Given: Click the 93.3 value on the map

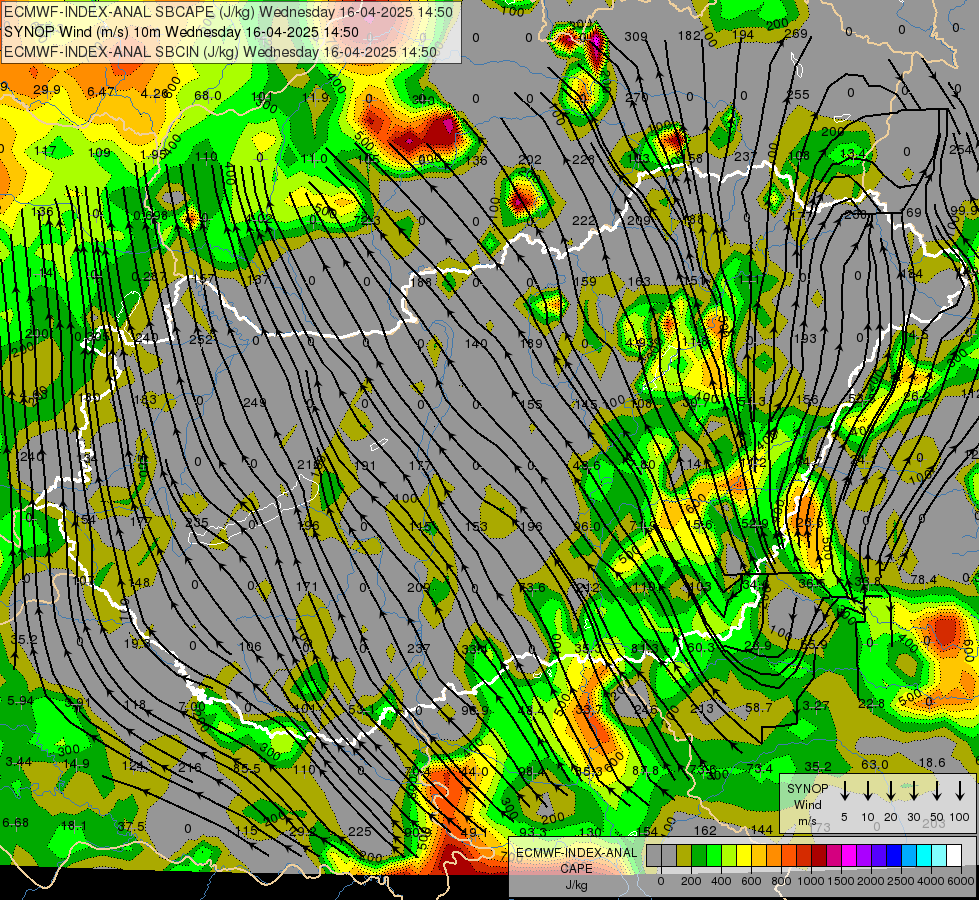Looking at the screenshot, I should click(x=533, y=832).
